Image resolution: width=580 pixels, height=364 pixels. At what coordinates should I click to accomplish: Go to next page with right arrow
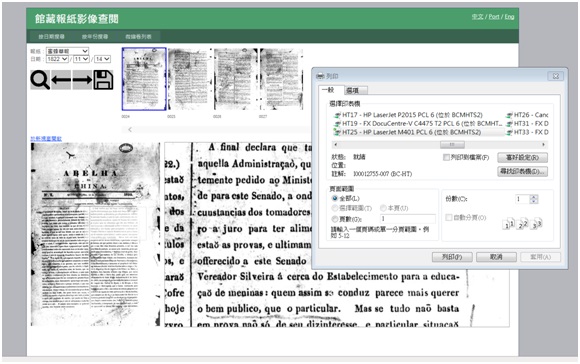click(x=82, y=80)
